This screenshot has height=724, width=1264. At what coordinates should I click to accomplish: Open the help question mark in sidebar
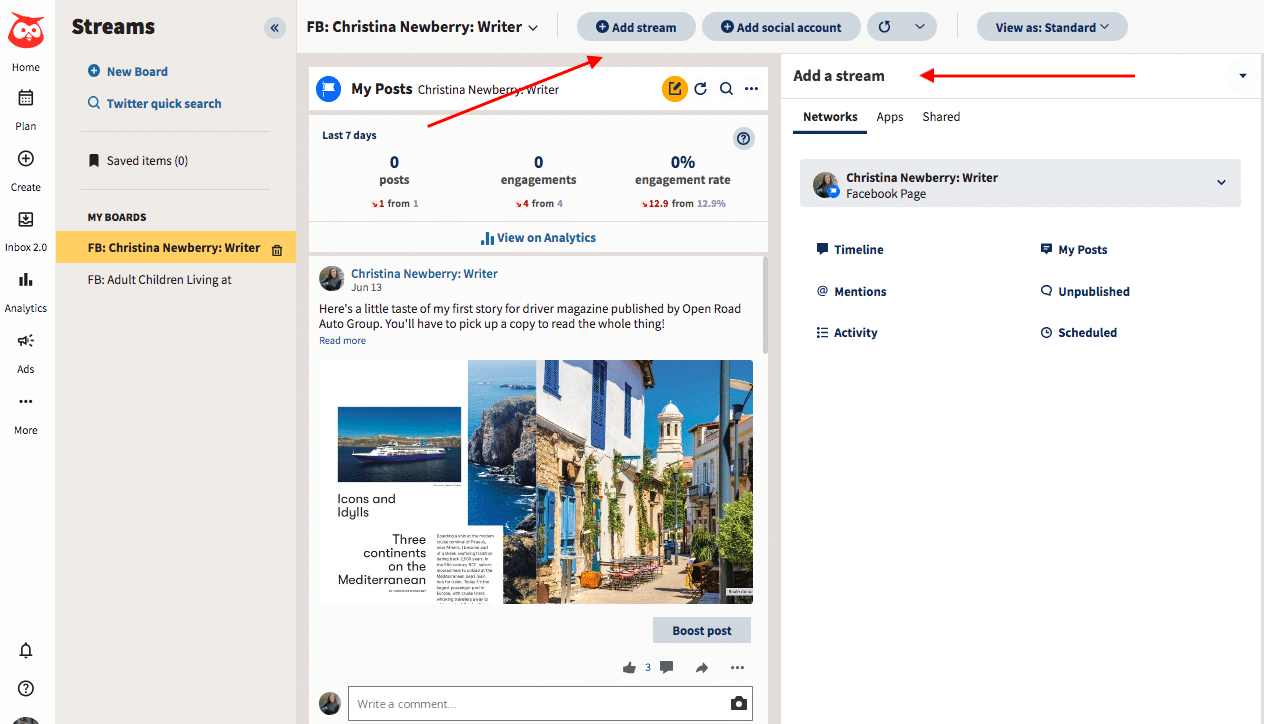(x=26, y=689)
